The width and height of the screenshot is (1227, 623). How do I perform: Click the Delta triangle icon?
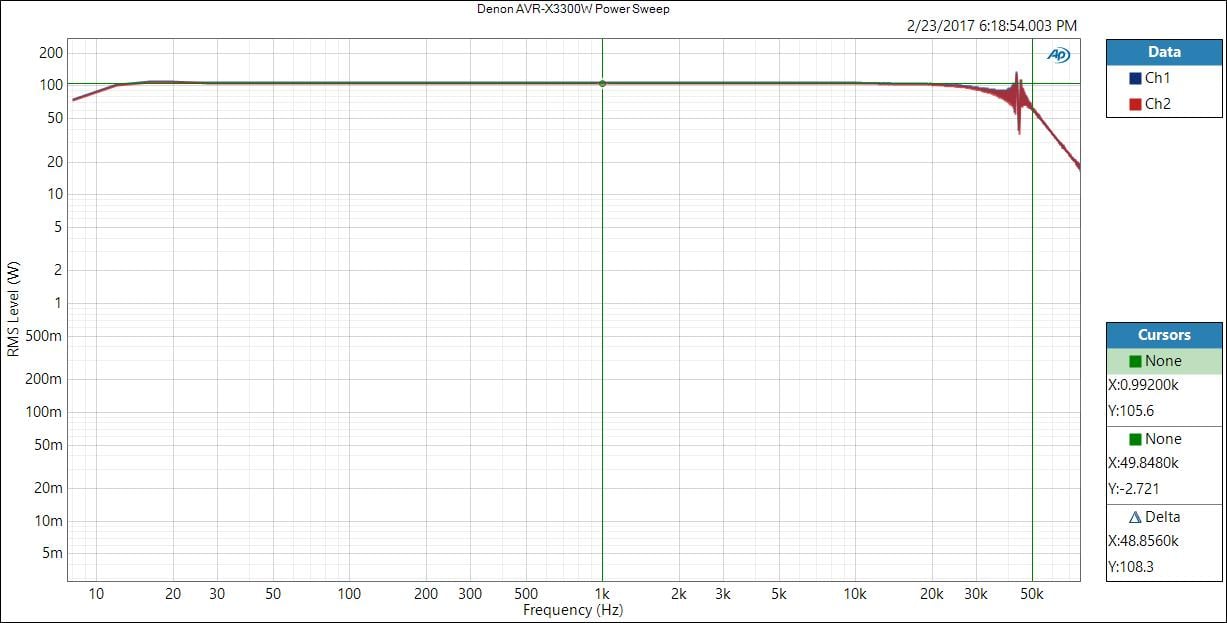1135,517
